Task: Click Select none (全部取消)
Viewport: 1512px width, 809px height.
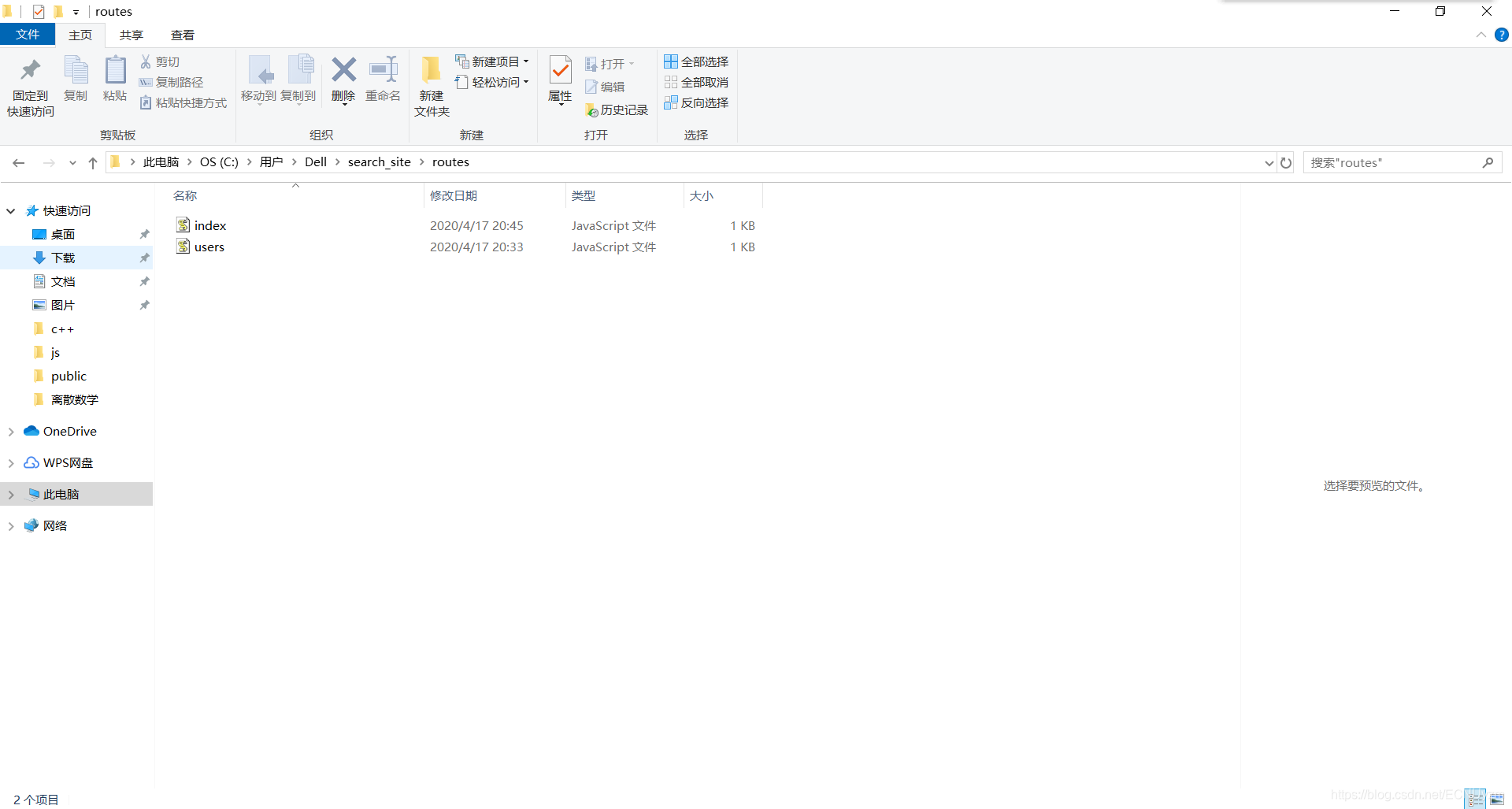Action: click(696, 82)
